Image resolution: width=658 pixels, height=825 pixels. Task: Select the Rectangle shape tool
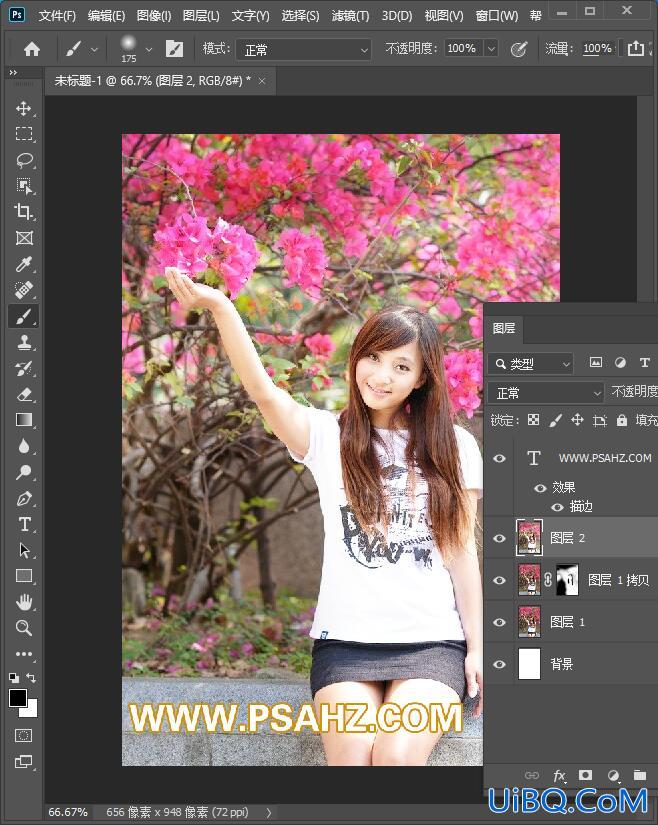pyautogui.click(x=24, y=576)
